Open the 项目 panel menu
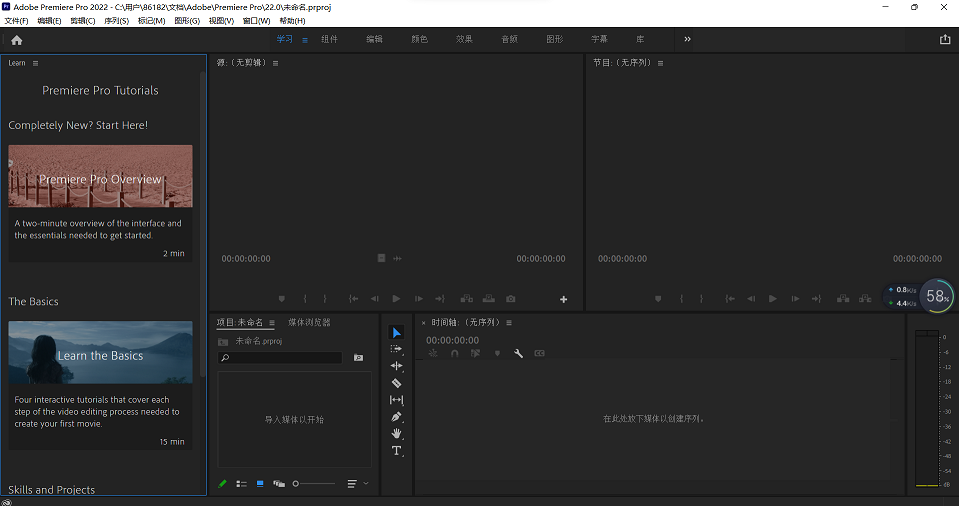The image size is (959, 506). coord(272,322)
